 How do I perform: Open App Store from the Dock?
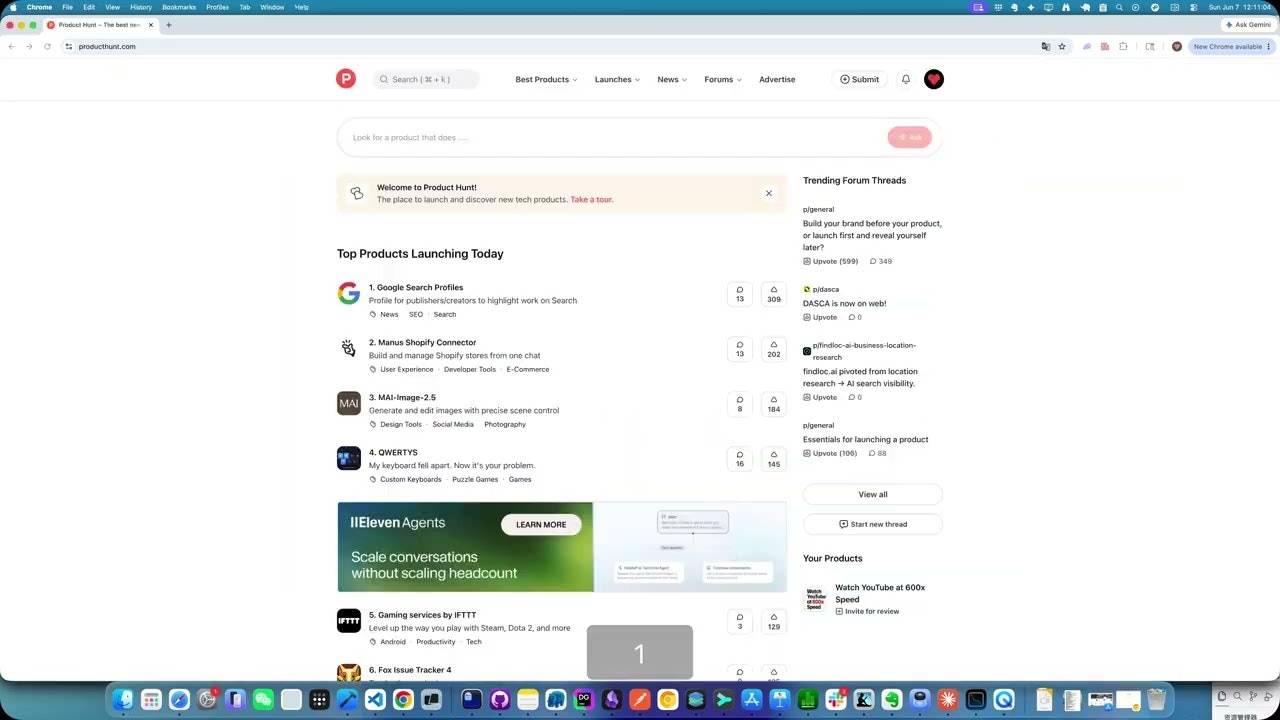click(752, 700)
